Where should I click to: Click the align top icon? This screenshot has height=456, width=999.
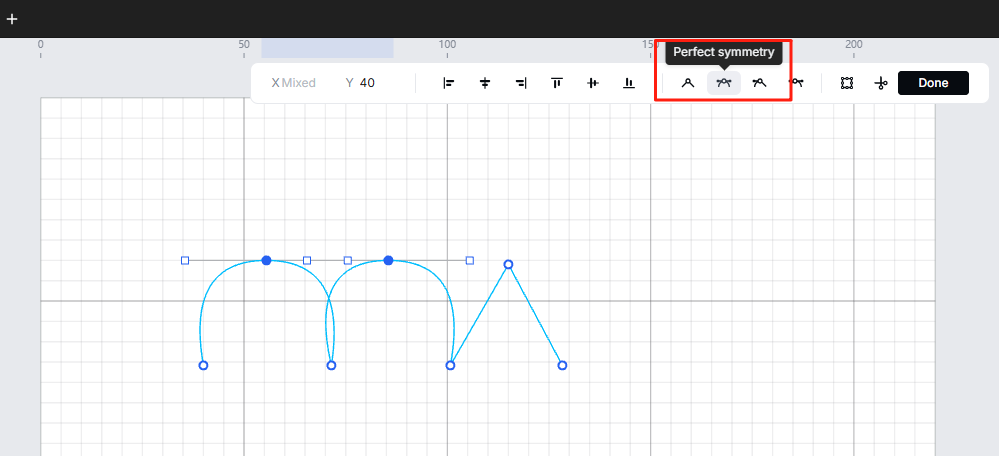coord(557,83)
